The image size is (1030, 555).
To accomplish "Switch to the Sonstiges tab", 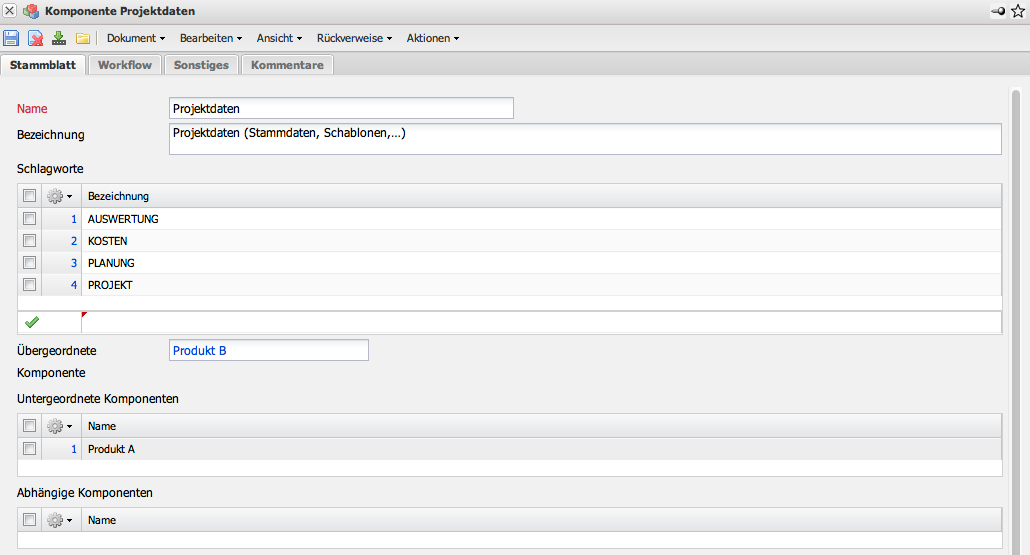I will [201, 65].
